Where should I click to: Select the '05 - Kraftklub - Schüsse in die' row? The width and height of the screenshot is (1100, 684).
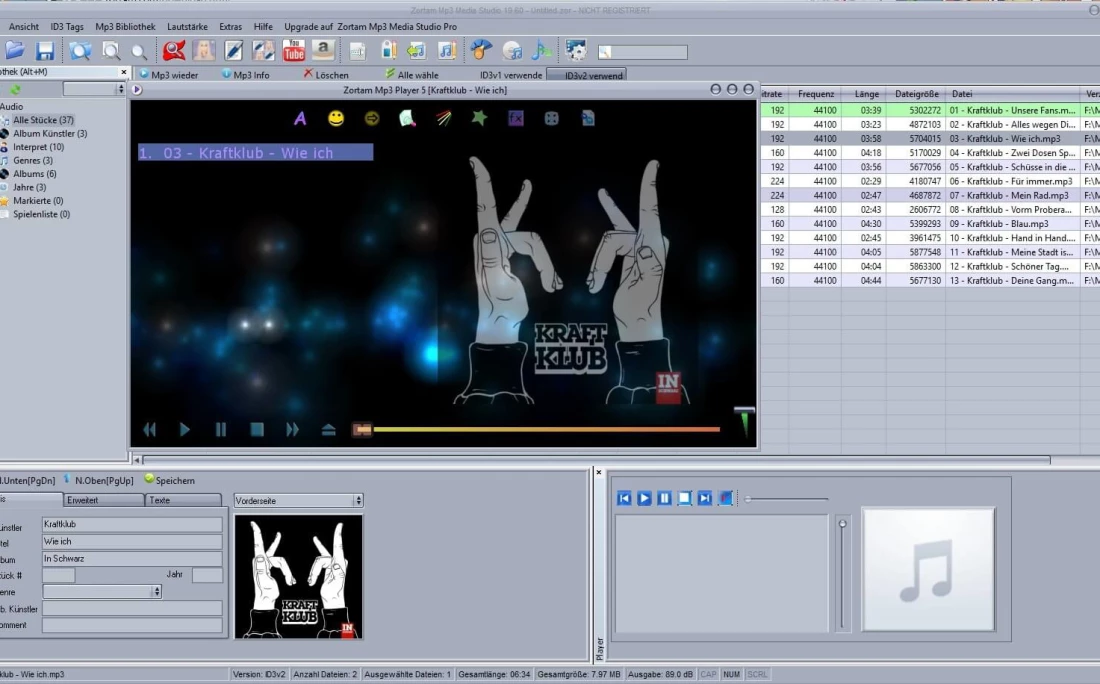[x=1012, y=167]
